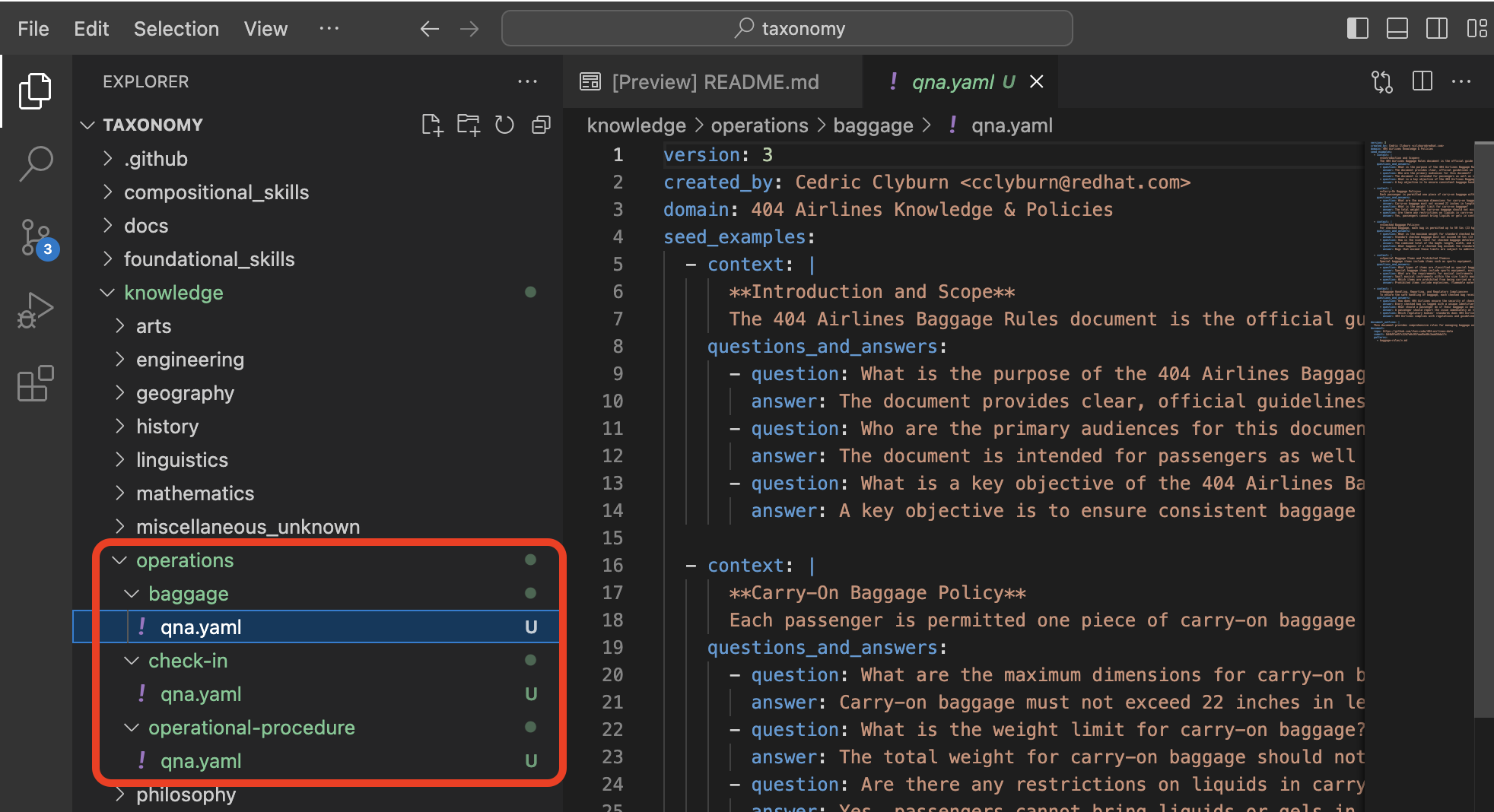Click the taxonomy command center search box
This screenshot has width=1494, height=812.
[787, 29]
